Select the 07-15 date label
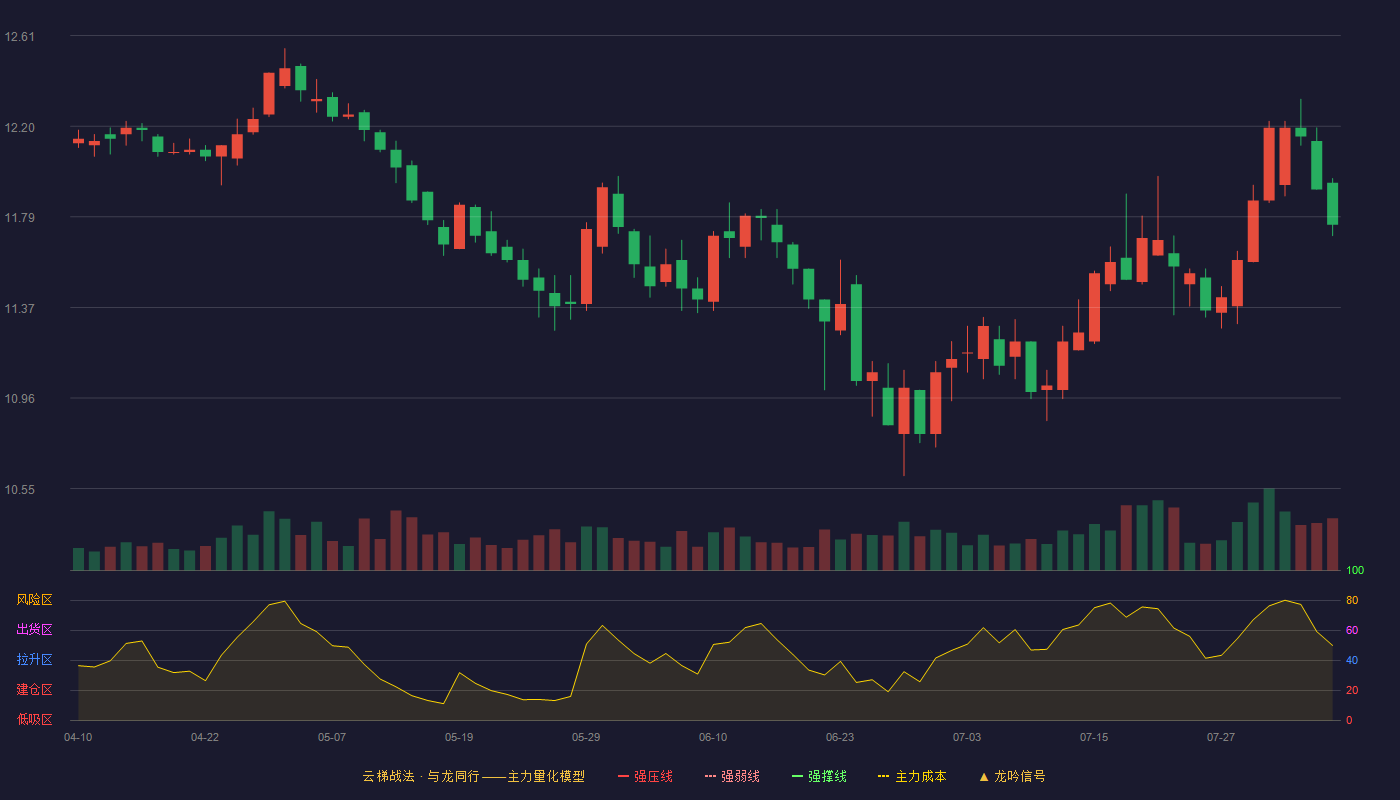Viewport: 1400px width, 800px height. [1094, 737]
